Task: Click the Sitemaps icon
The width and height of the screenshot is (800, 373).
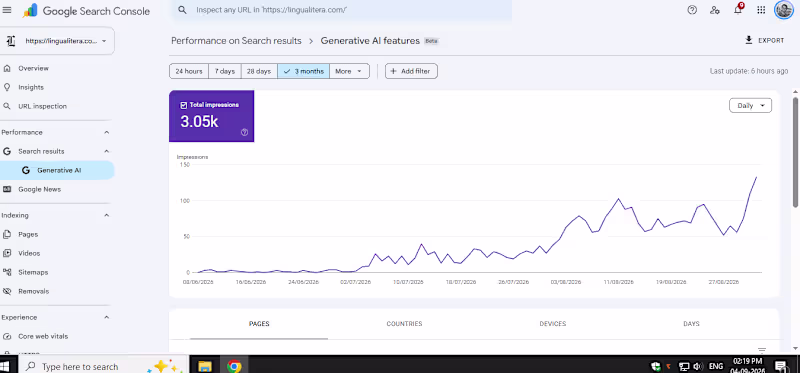Action: pos(7,272)
